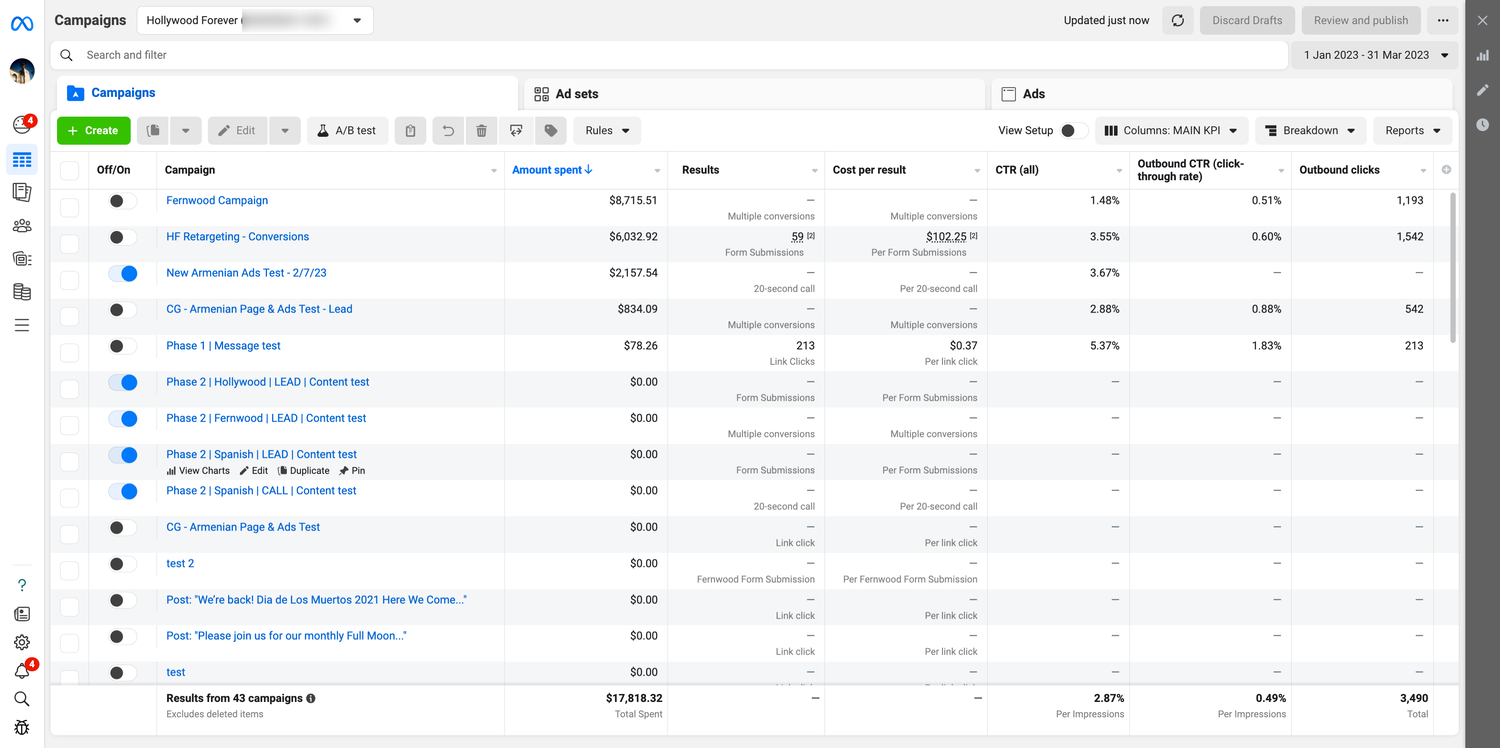Select the Campaigns tab

pyautogui.click(x=287, y=93)
